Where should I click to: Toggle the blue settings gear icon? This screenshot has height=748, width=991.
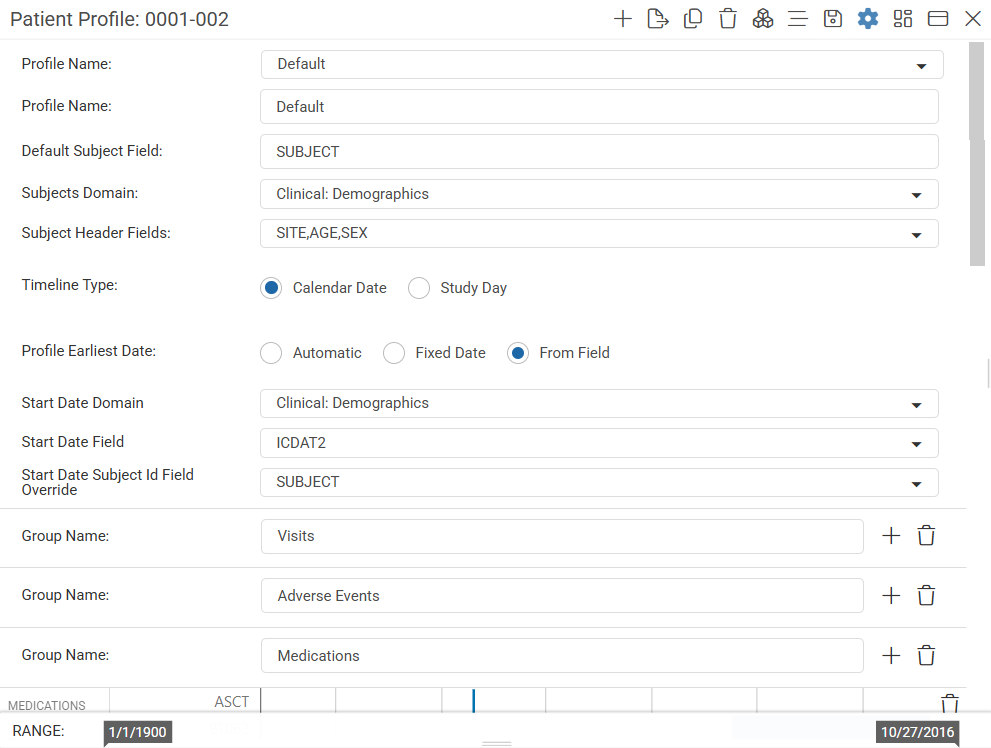pos(868,19)
